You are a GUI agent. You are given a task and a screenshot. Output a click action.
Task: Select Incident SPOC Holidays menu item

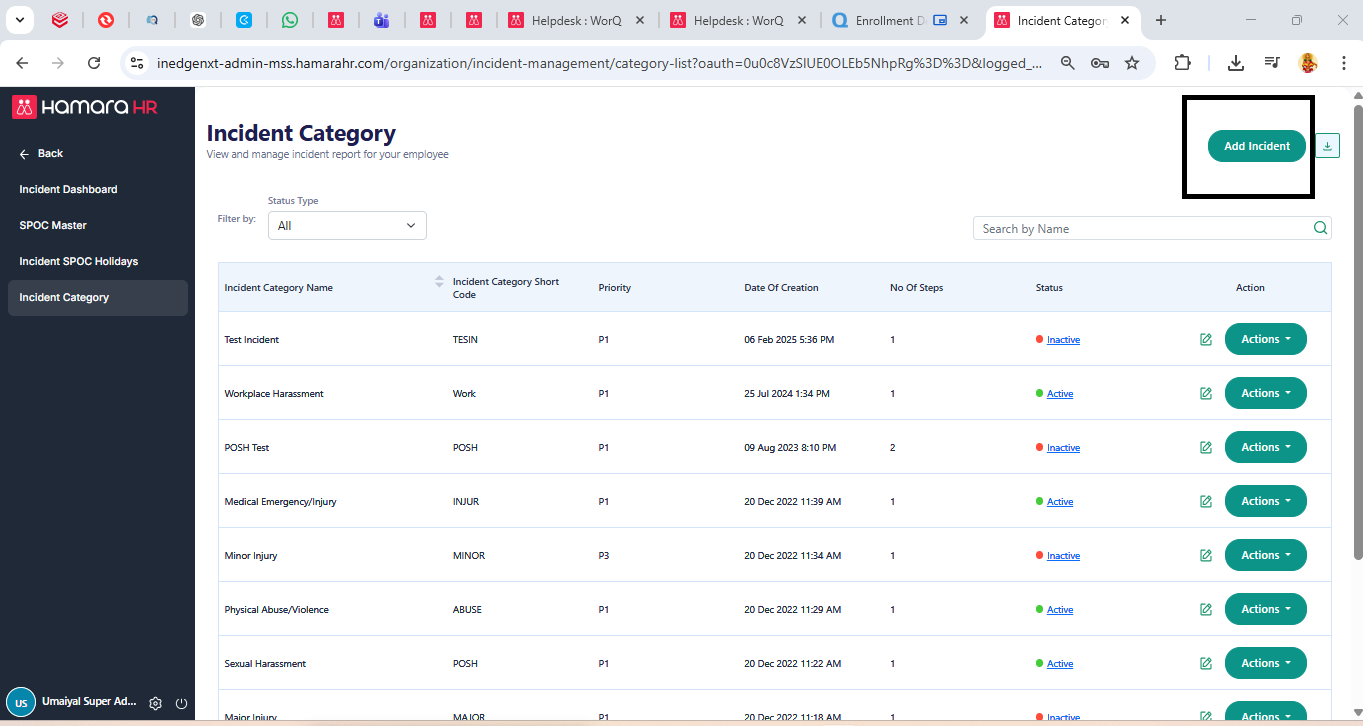(x=79, y=261)
